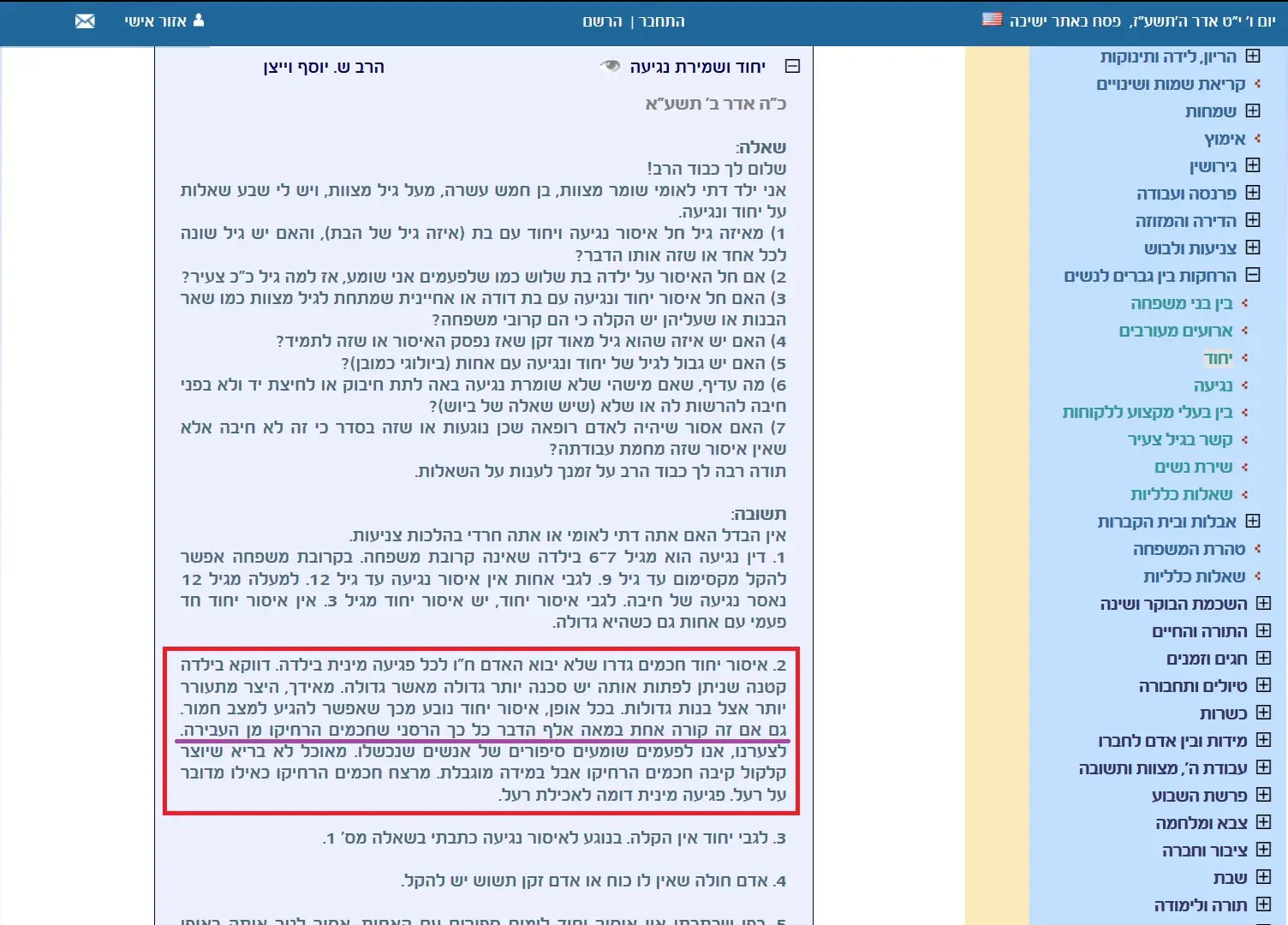Collapse the הרחקות בין גברים לנשים category

coord(1253,275)
